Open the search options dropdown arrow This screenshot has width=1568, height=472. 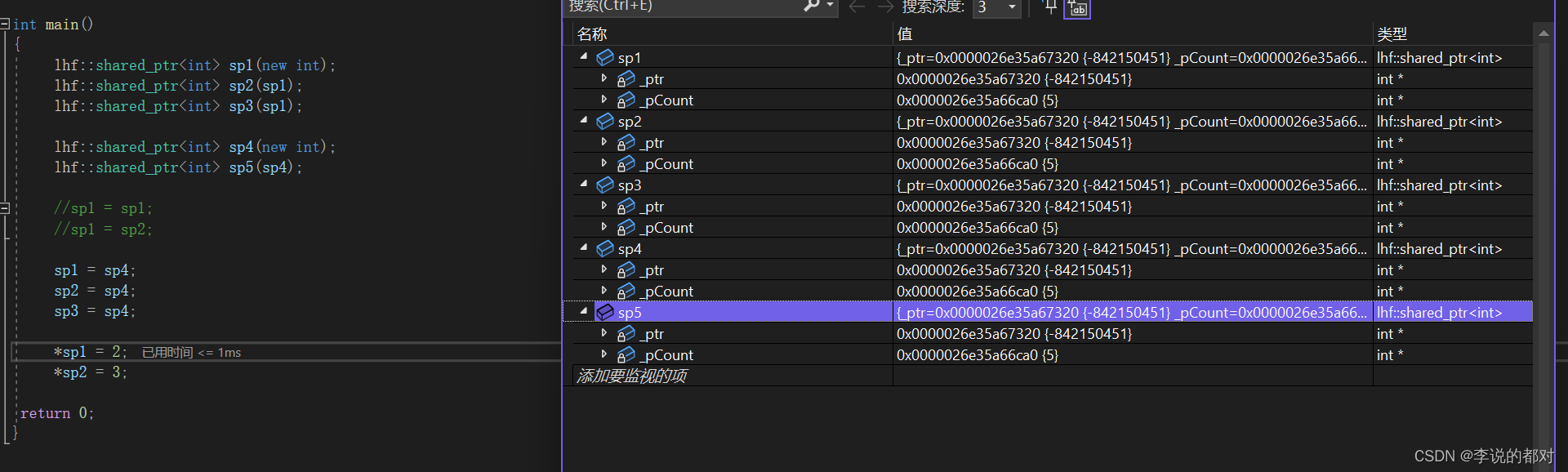pyautogui.click(x=831, y=6)
